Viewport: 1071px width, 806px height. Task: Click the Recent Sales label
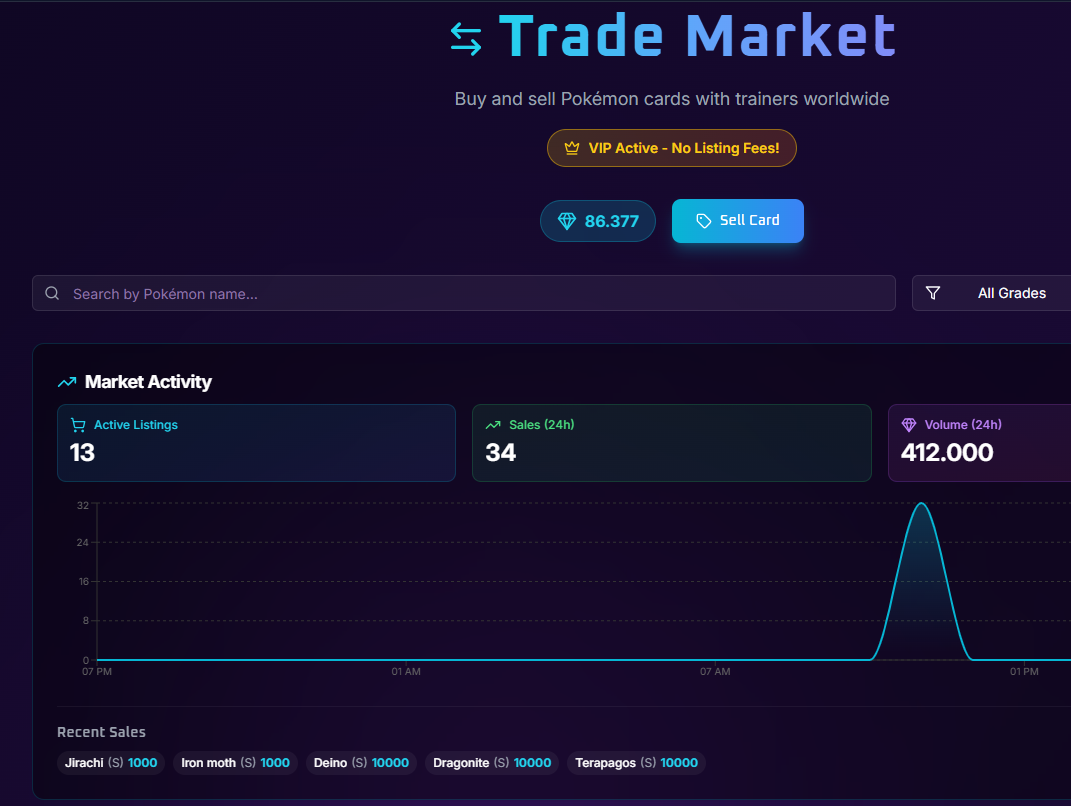[x=101, y=732]
